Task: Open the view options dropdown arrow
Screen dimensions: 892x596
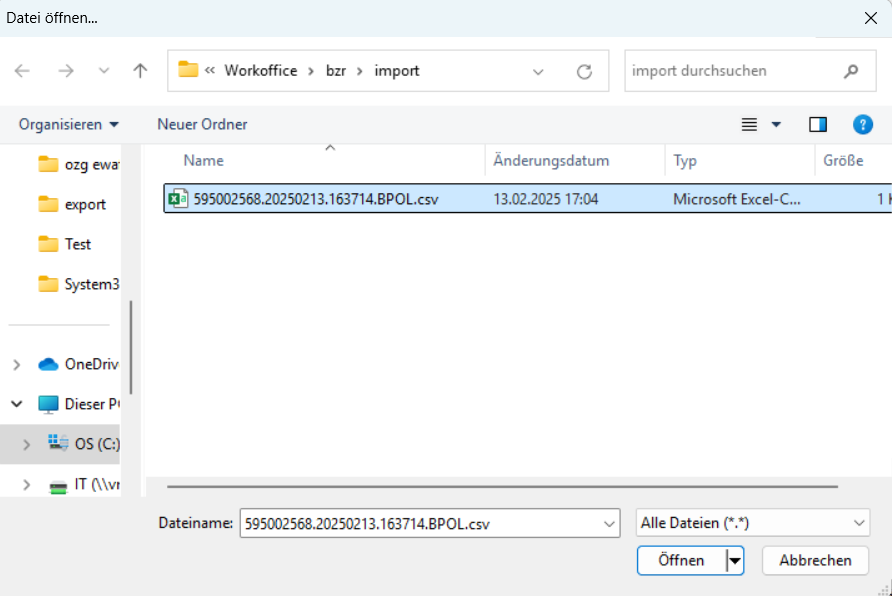Action: pos(776,124)
